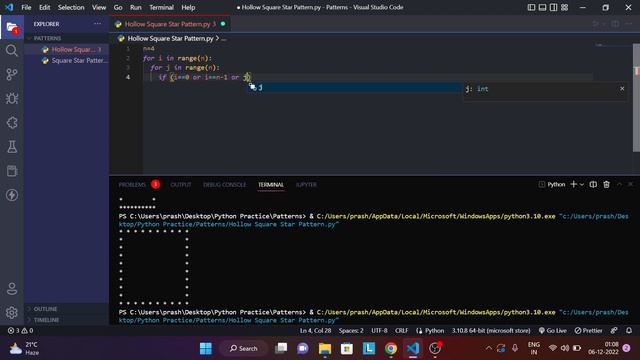Open the Run and Debug view
The width and height of the screenshot is (640, 360).
11,98
